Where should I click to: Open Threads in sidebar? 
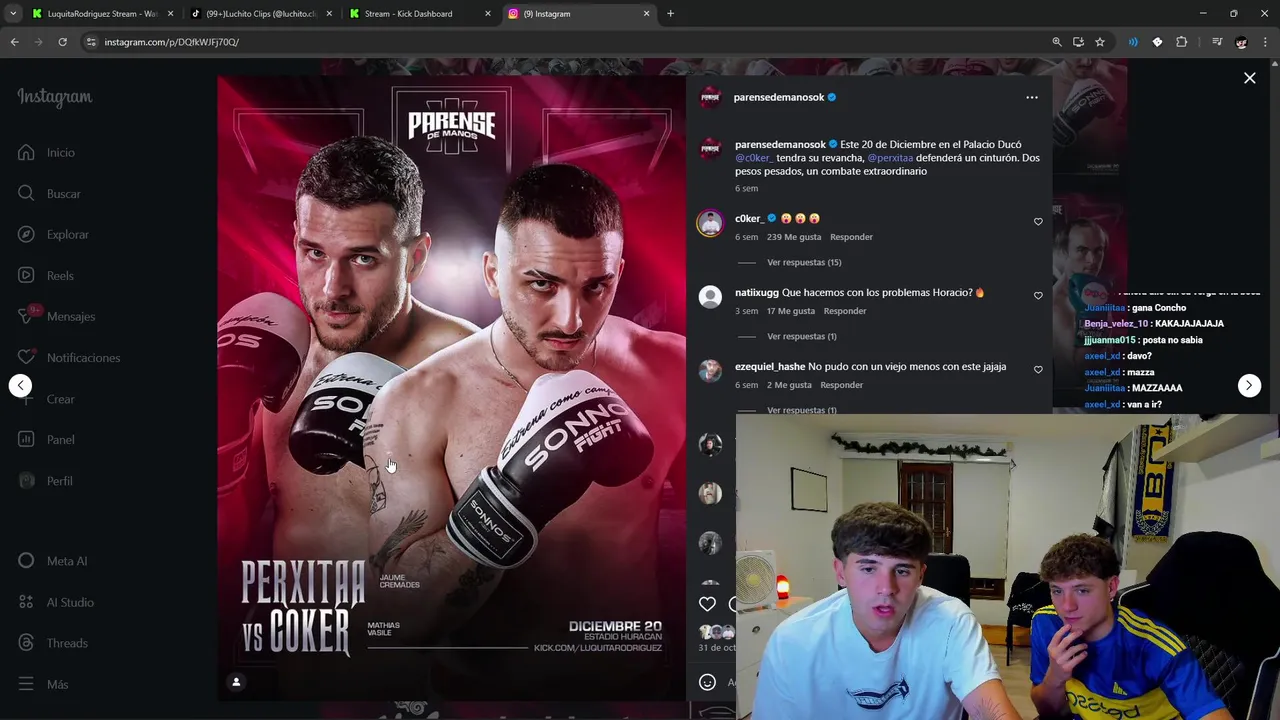52,643
